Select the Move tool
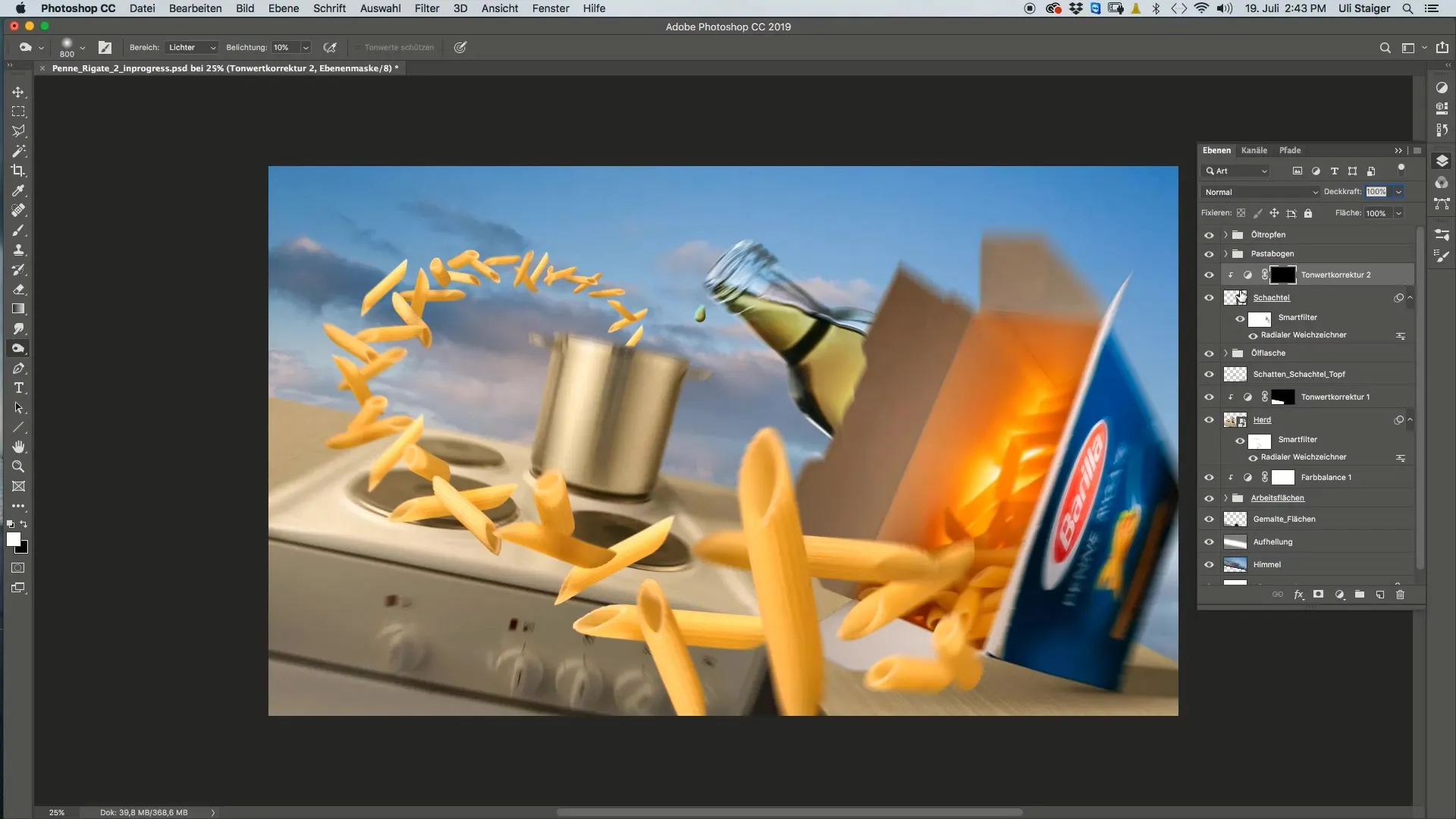The width and height of the screenshot is (1456, 819). 18,92
